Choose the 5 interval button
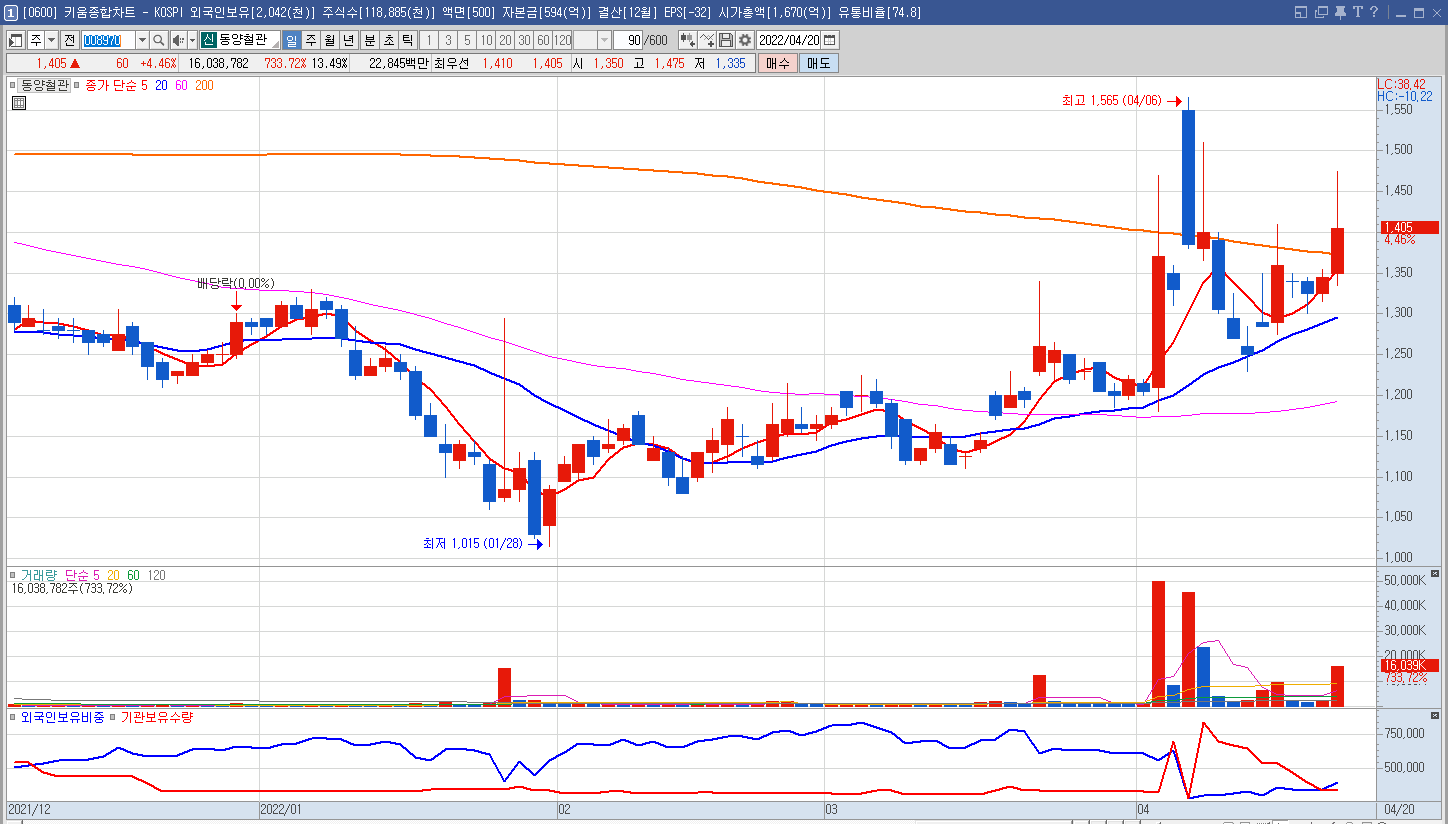Screen dimensions: 1448x824 coord(467,40)
